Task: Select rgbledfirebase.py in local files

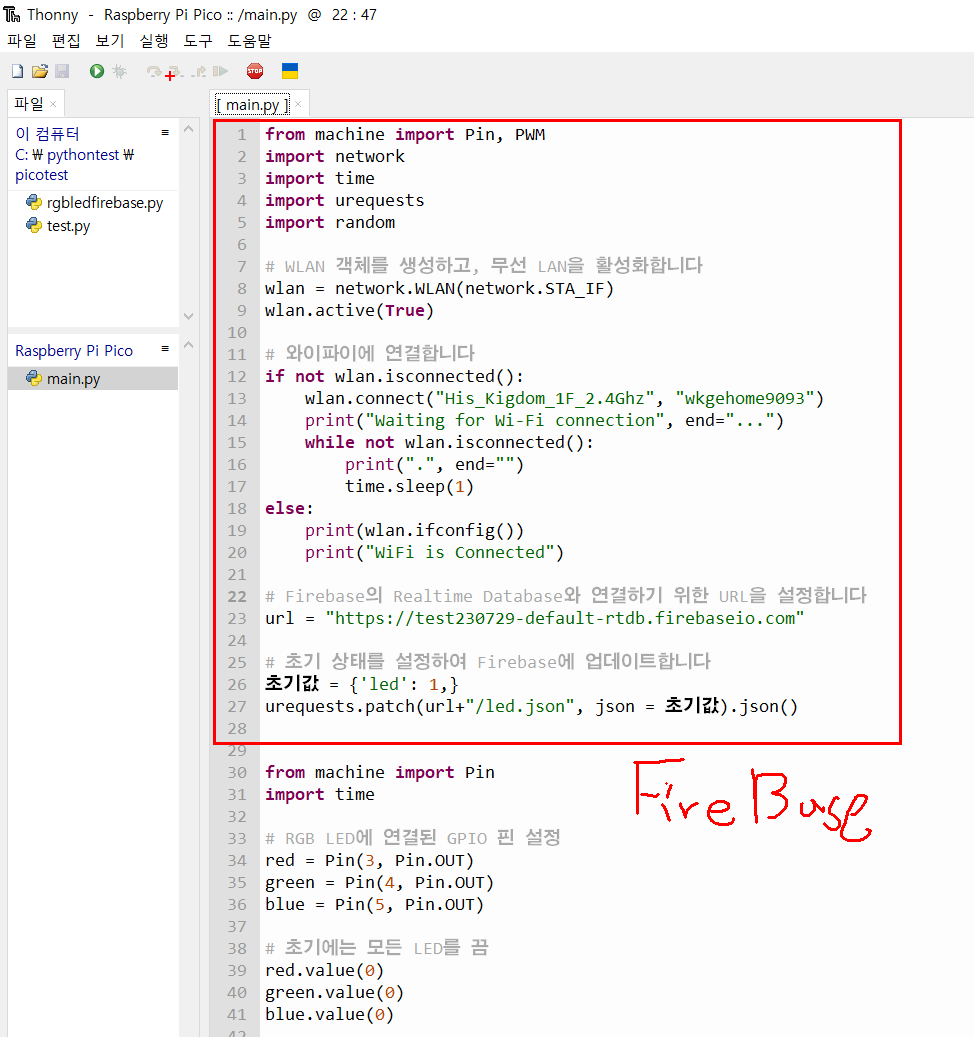Action: 104,203
